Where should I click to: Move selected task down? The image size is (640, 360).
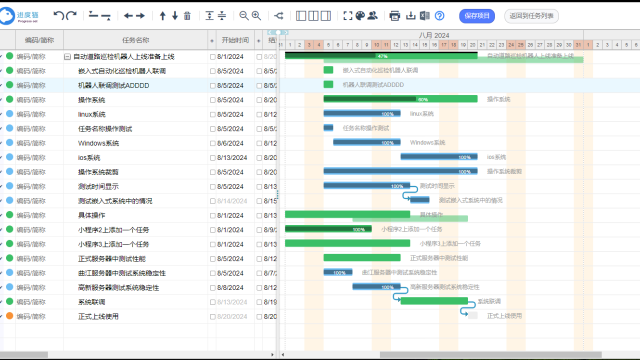[175, 16]
